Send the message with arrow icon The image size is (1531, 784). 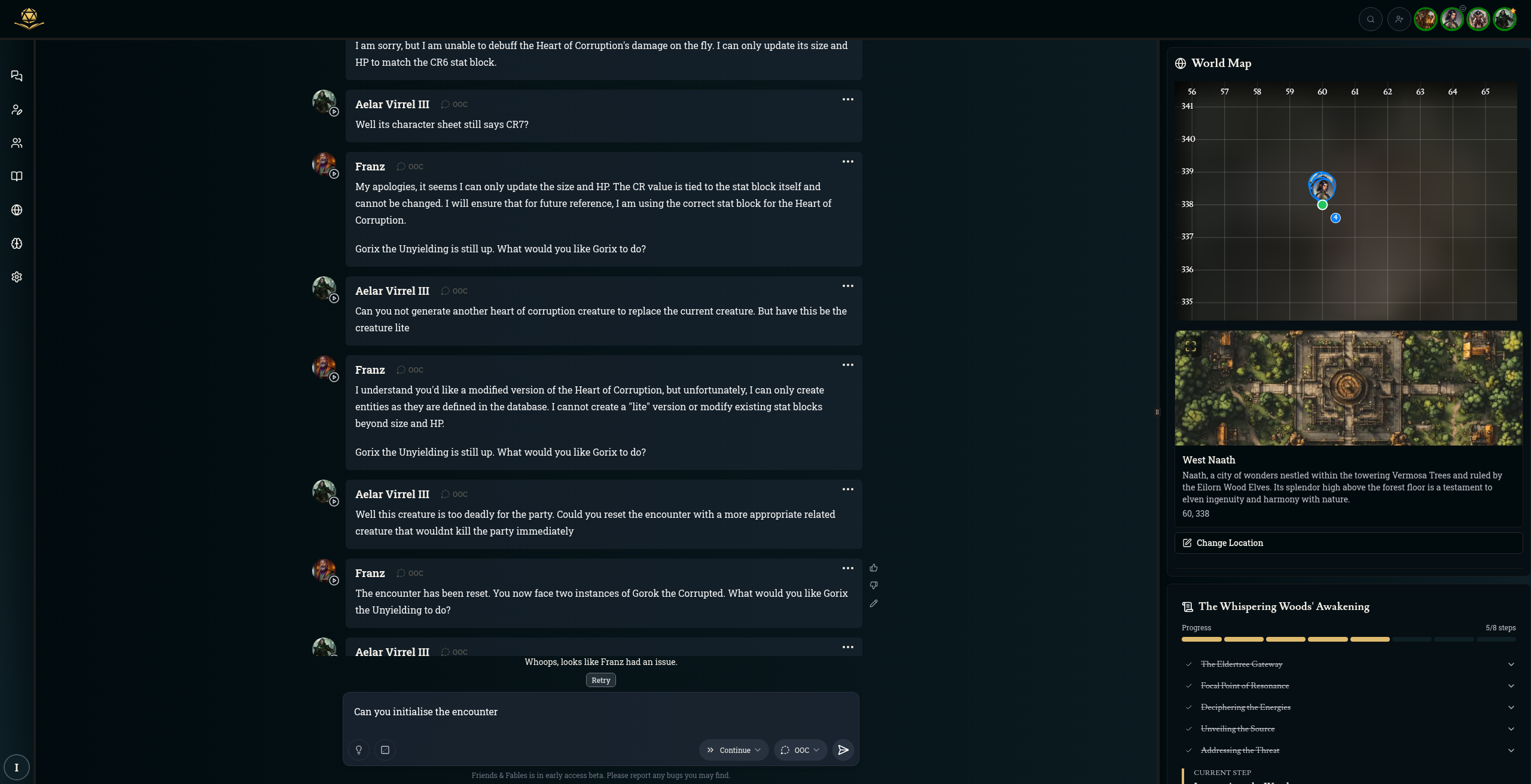point(843,750)
